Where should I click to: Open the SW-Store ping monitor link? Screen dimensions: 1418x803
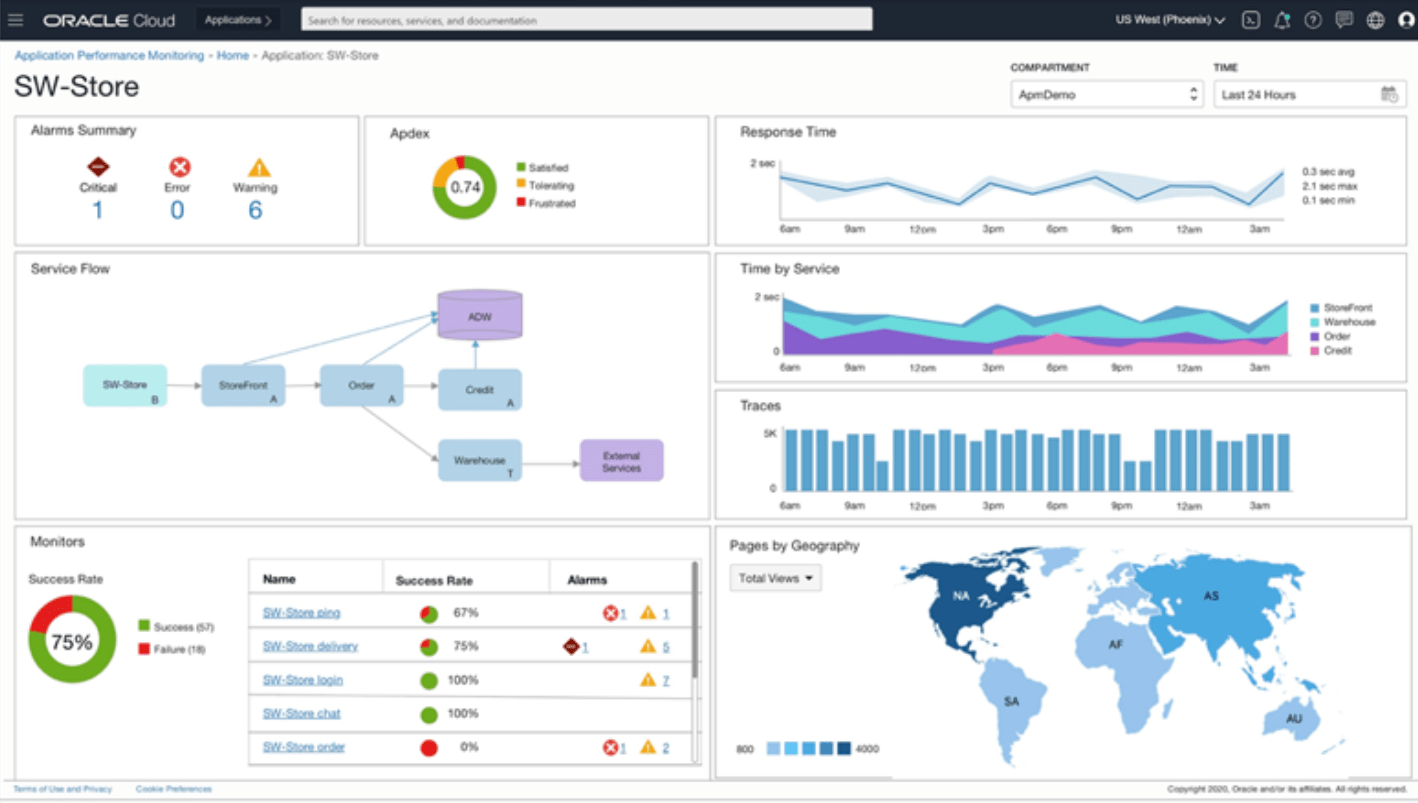(x=300, y=612)
